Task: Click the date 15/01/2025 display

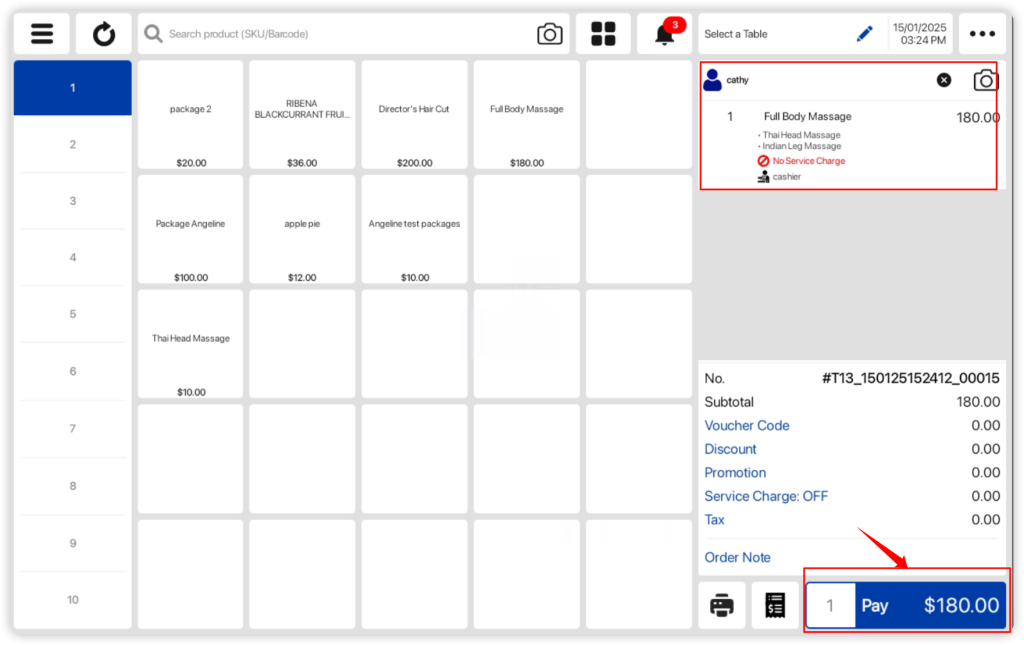Action: (920, 28)
